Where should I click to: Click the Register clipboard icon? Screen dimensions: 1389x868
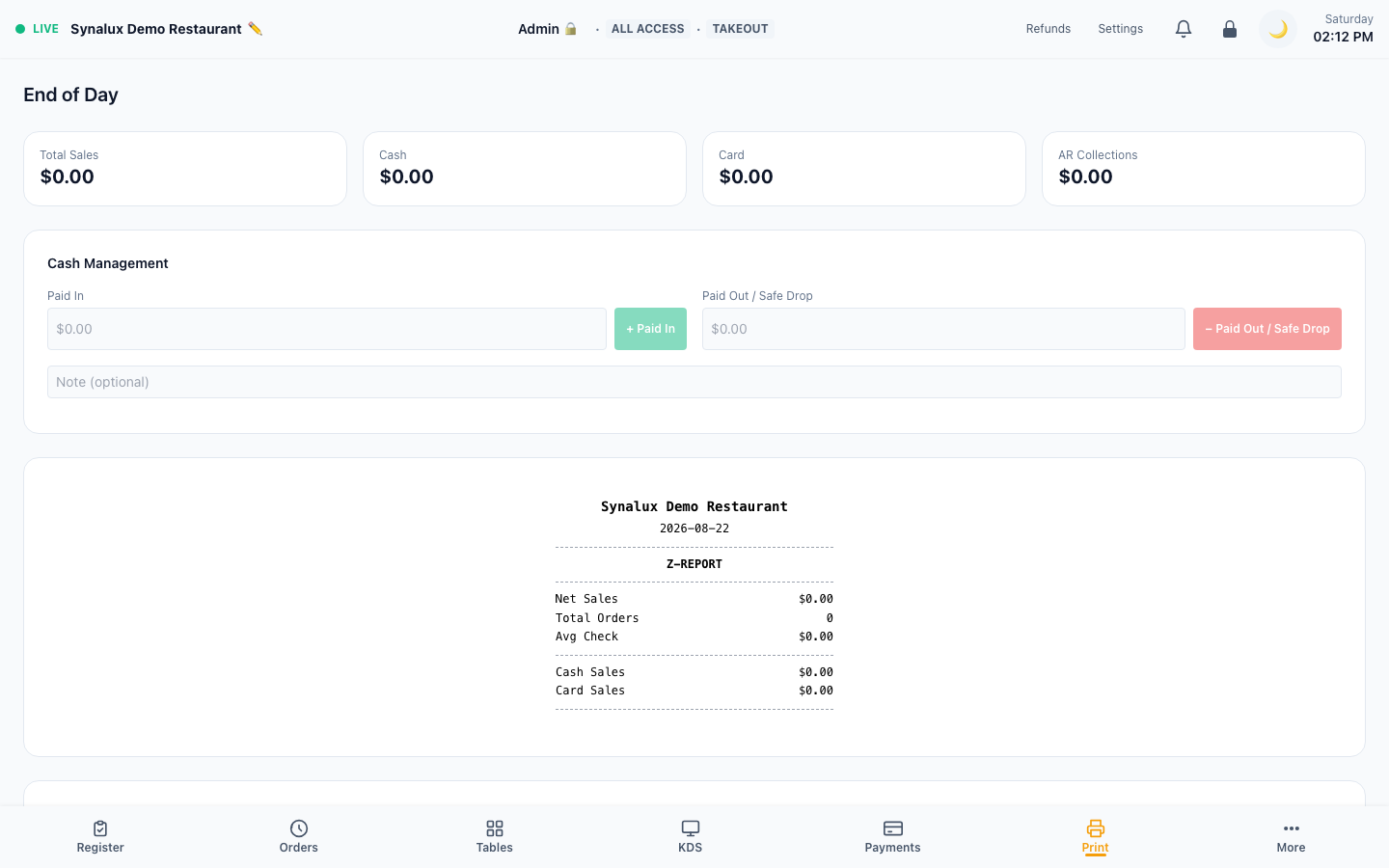tap(100, 828)
